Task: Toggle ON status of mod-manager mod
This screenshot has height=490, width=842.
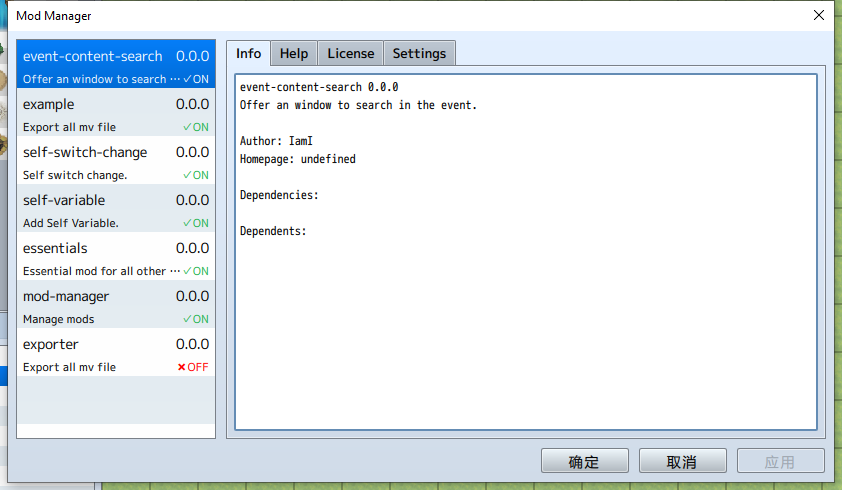Action: point(196,319)
